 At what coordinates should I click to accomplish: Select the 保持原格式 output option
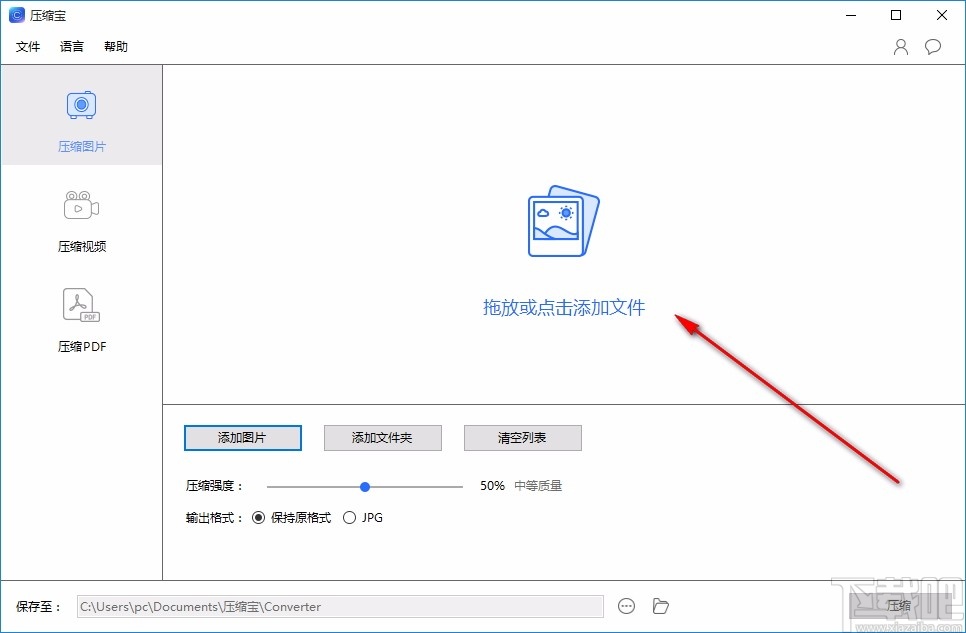coord(260,517)
